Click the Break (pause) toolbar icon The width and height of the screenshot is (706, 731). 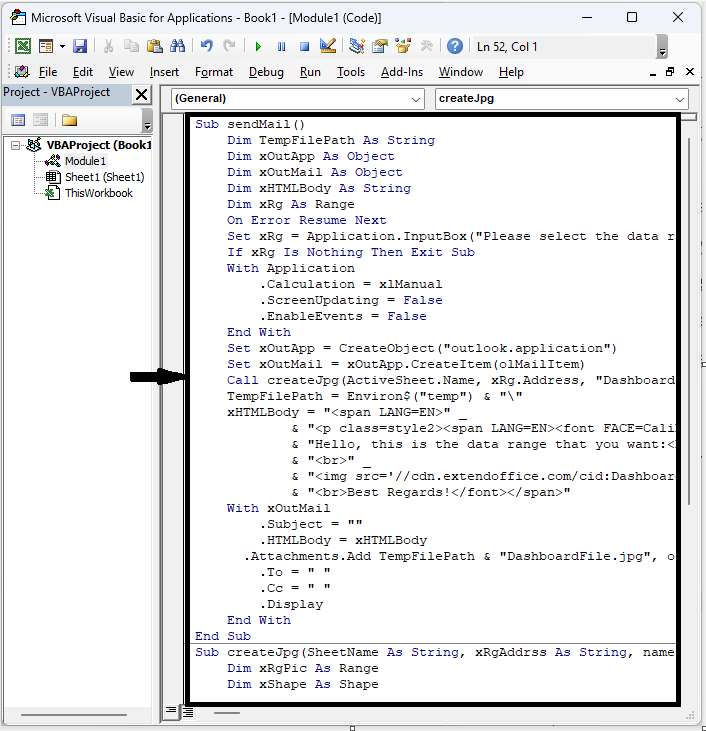pyautogui.click(x=281, y=46)
